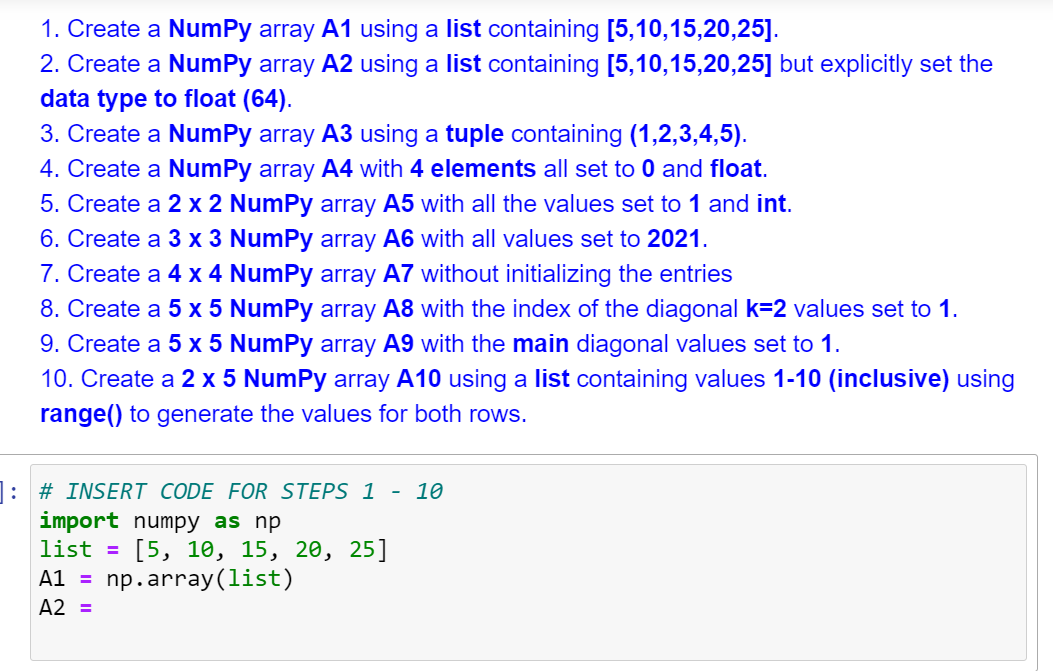The height and width of the screenshot is (671, 1053).
Task: Click step 1 text about array A1
Action: [410, 29]
